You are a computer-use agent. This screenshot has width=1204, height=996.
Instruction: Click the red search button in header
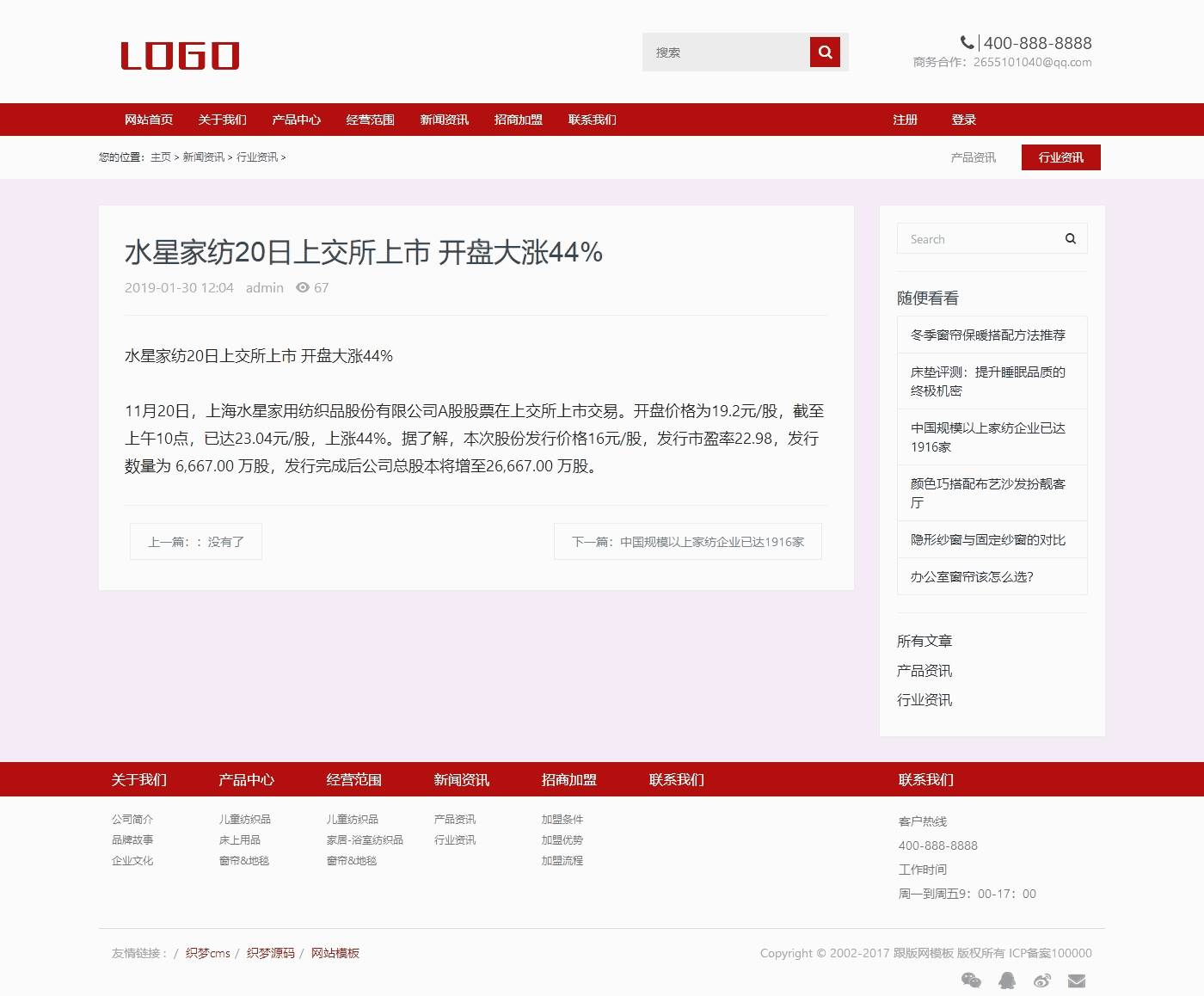[825, 52]
